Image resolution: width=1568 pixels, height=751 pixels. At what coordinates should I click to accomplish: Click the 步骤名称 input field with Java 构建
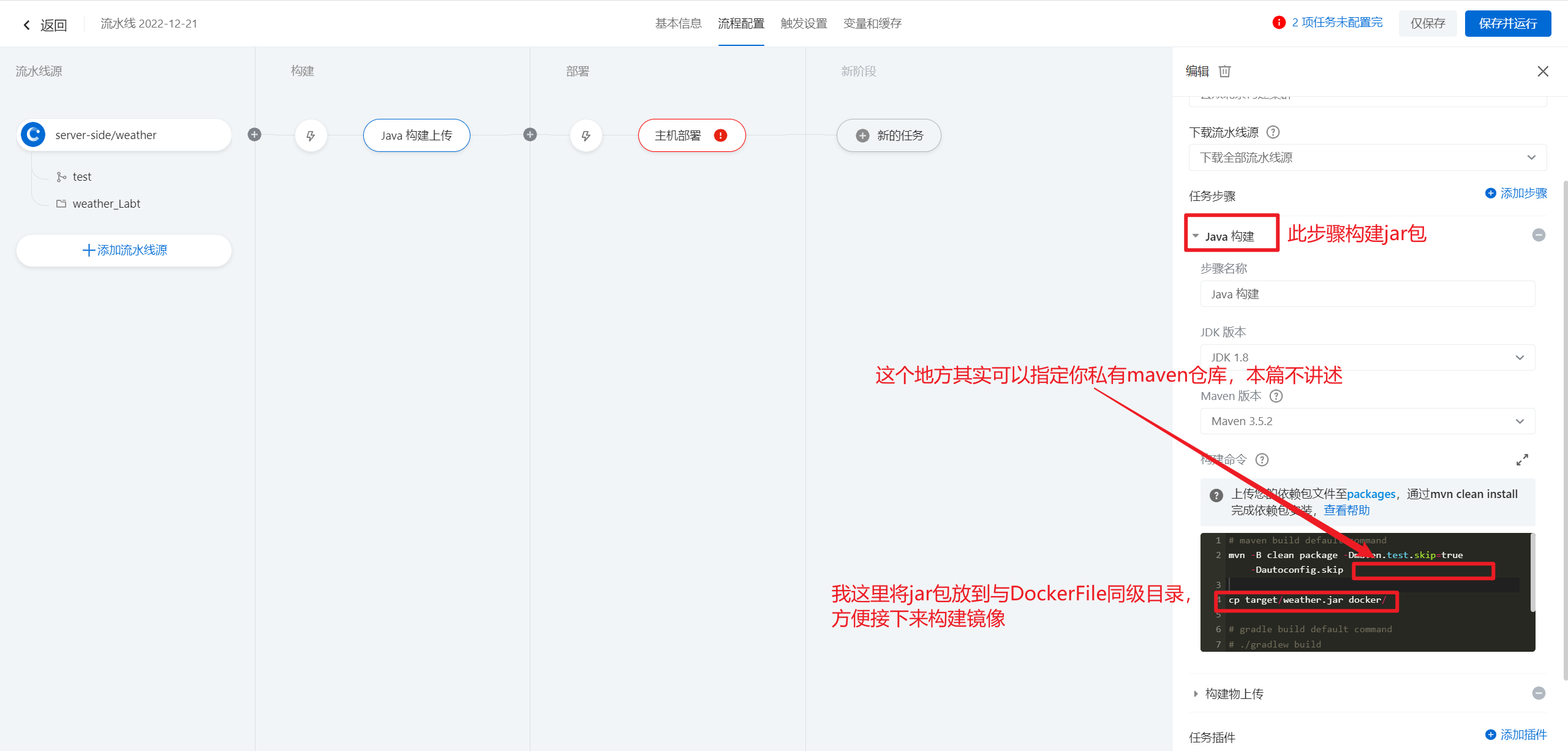click(1367, 294)
